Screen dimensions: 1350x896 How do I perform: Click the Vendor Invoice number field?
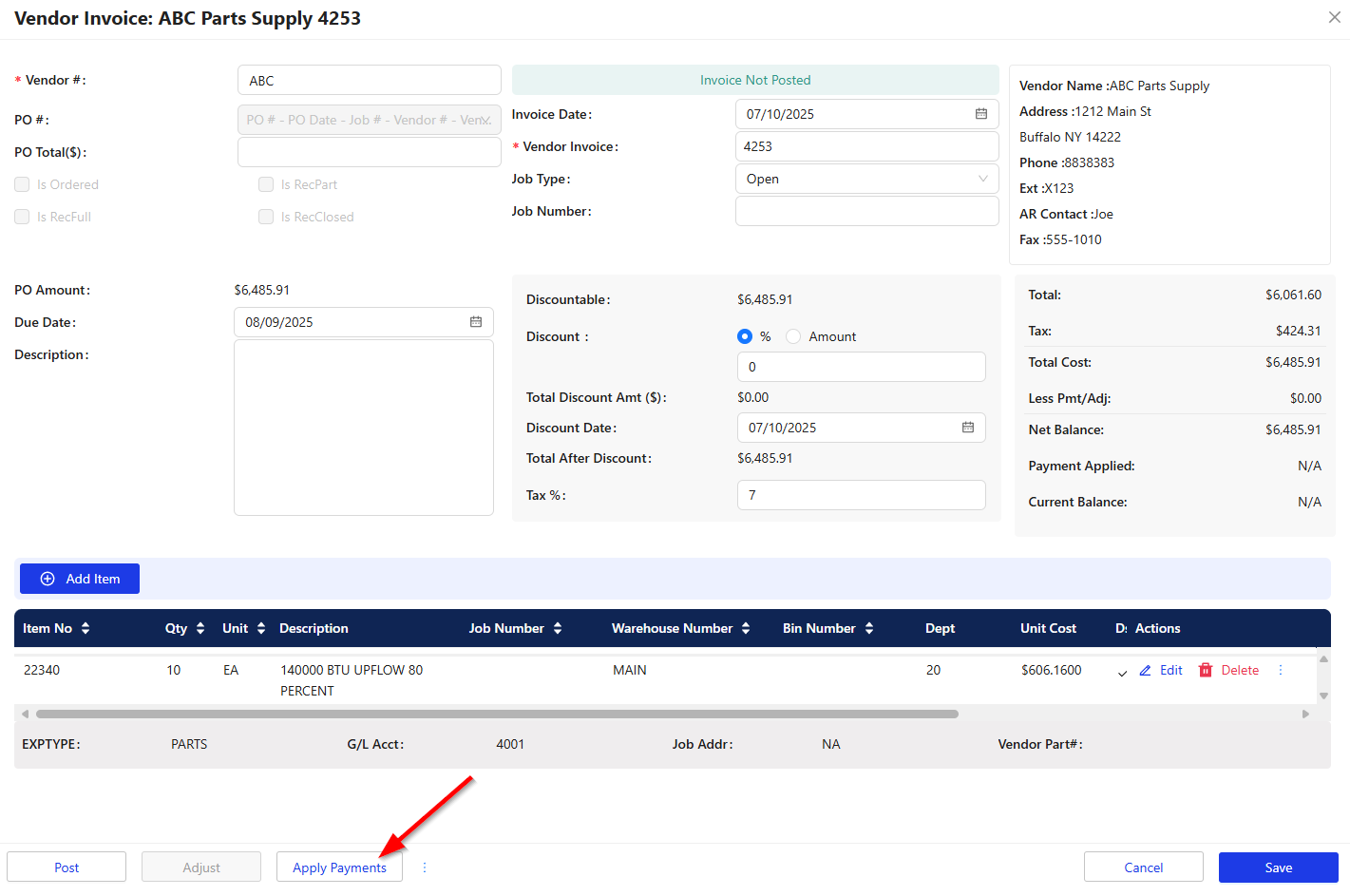coord(866,146)
